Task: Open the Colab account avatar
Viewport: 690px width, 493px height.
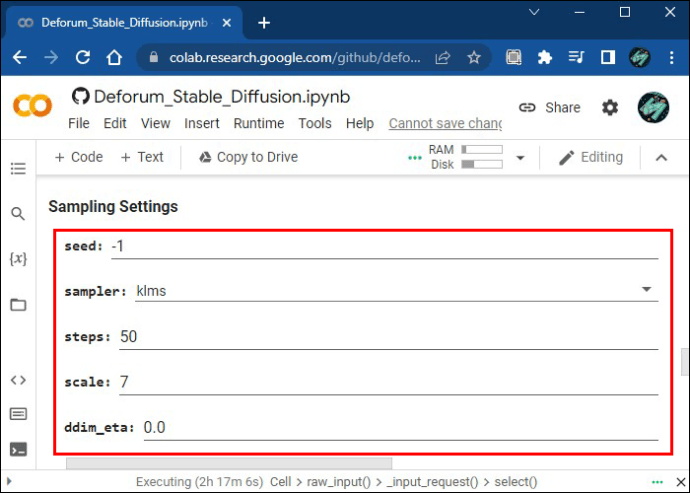Action: pos(653,107)
